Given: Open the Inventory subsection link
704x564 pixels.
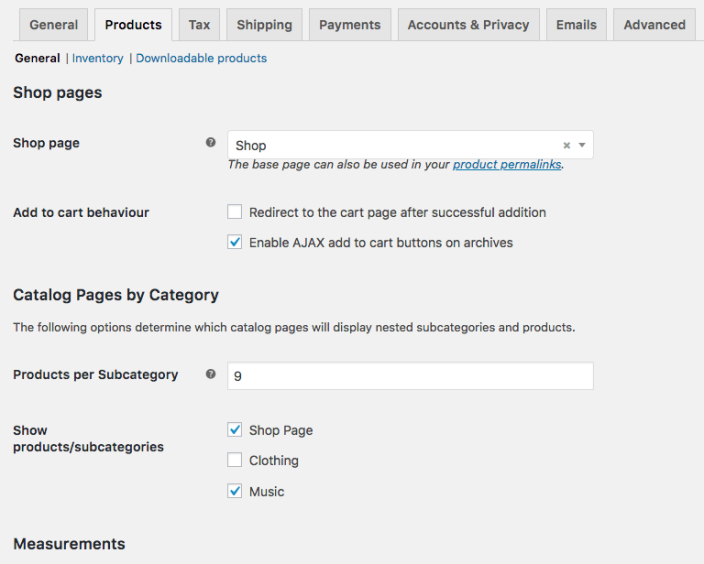Looking at the screenshot, I should tap(98, 58).
